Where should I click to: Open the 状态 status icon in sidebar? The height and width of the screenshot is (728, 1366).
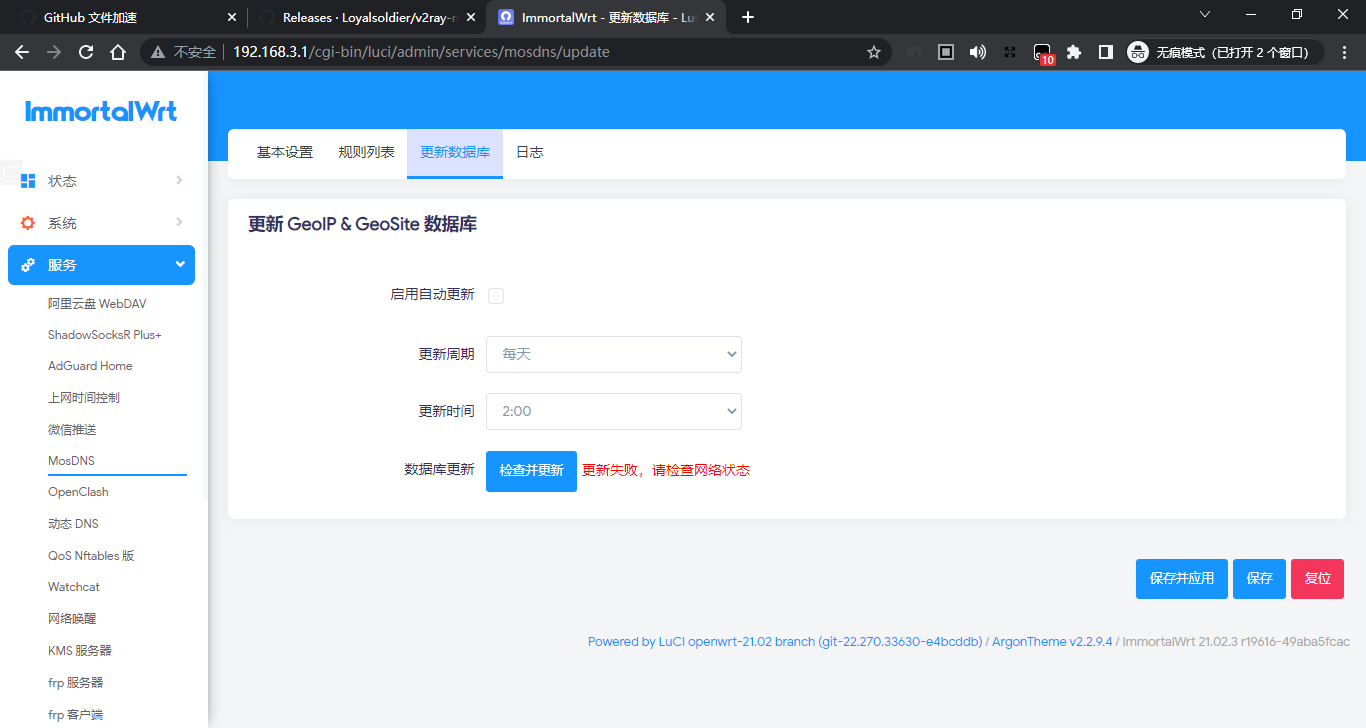pyautogui.click(x=27, y=181)
